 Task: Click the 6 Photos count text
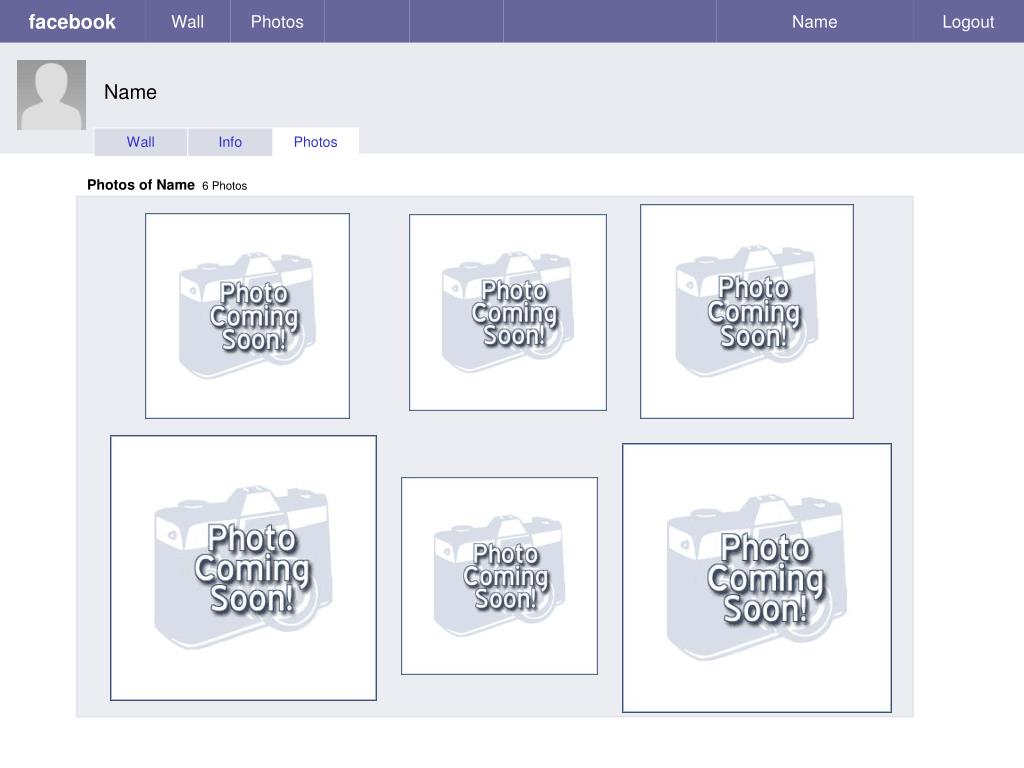click(x=224, y=185)
